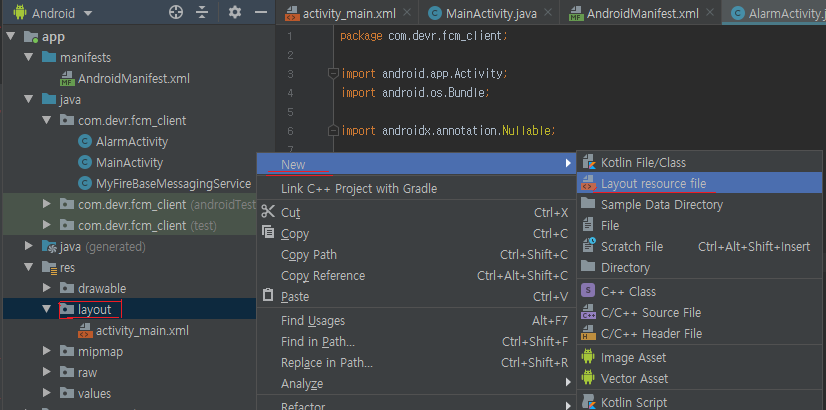Collapse the app module node

[11, 37]
